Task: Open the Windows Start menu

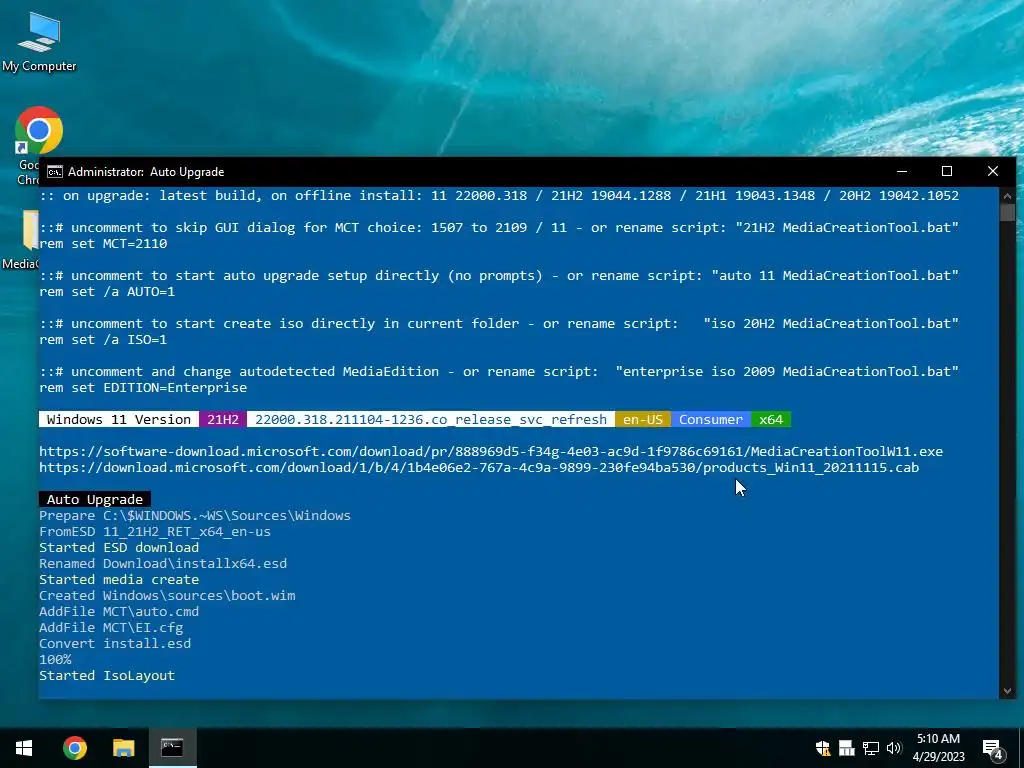Action: click(24, 748)
